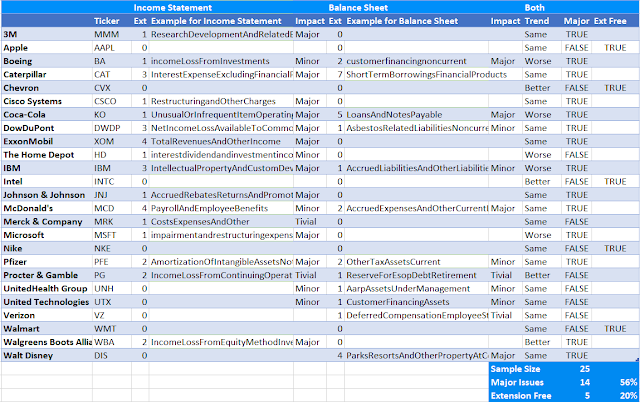
Task: Click the DowDuPont company cell
Action: [x=47, y=128]
